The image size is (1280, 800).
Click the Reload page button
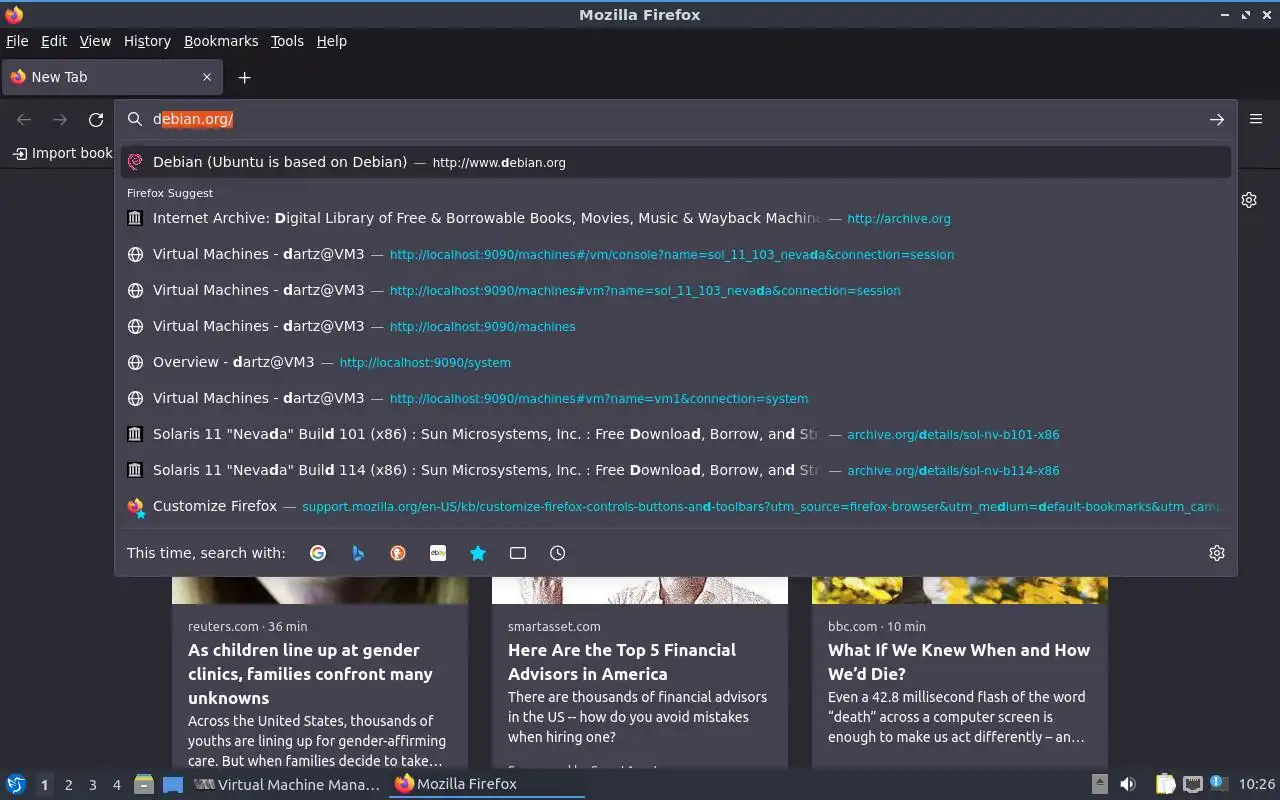coord(96,120)
